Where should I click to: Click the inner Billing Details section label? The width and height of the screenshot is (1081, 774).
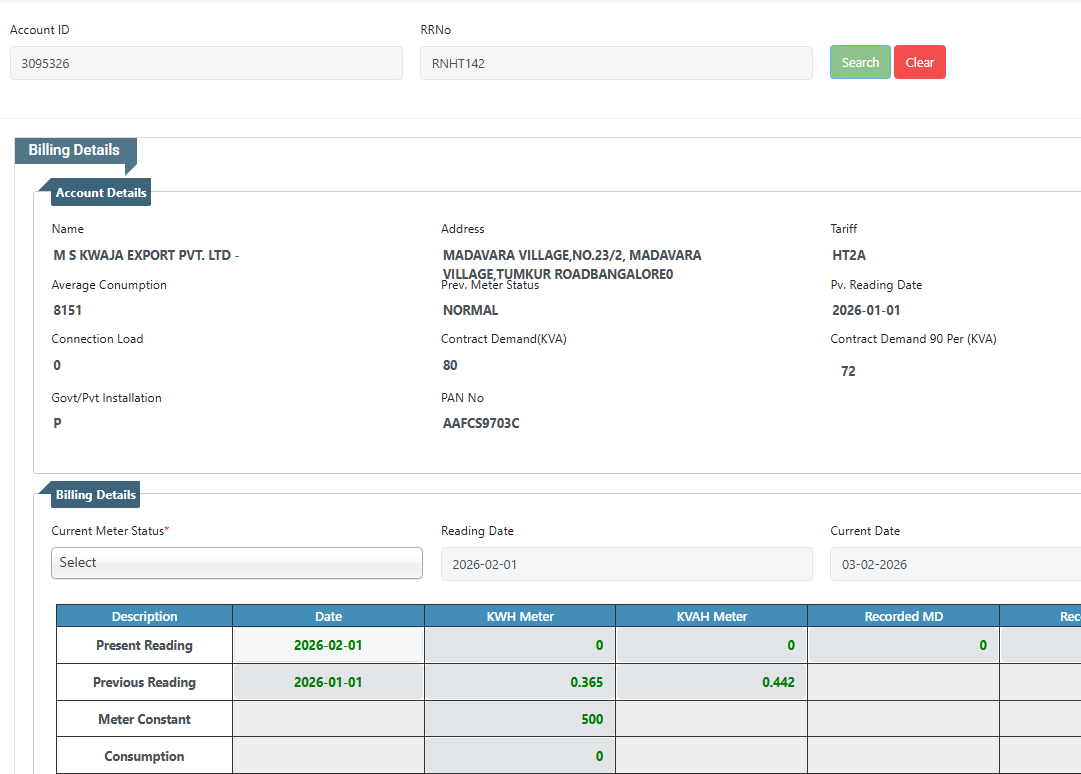click(96, 495)
